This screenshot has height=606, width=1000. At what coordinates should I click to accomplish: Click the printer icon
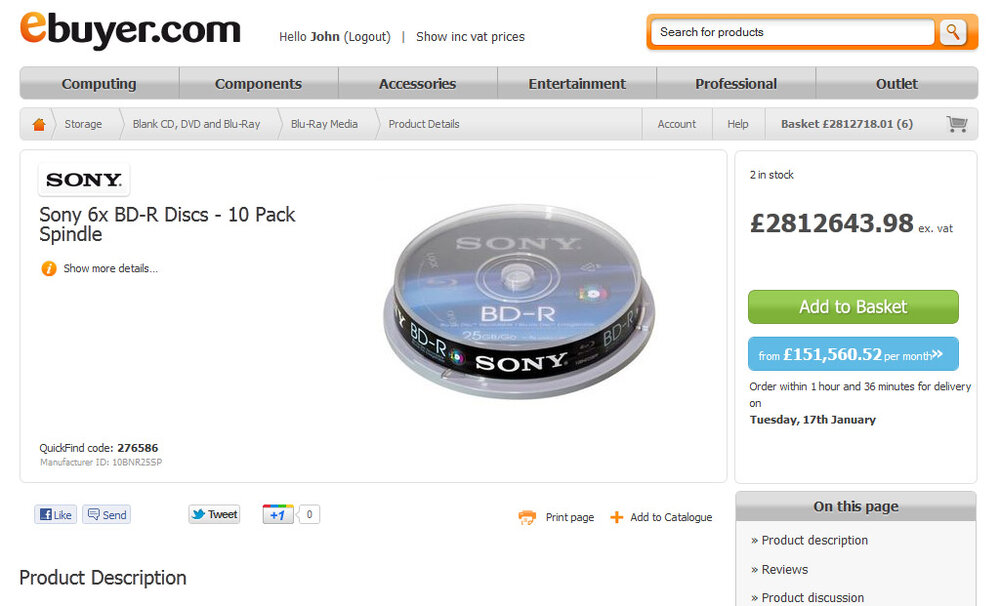527,517
